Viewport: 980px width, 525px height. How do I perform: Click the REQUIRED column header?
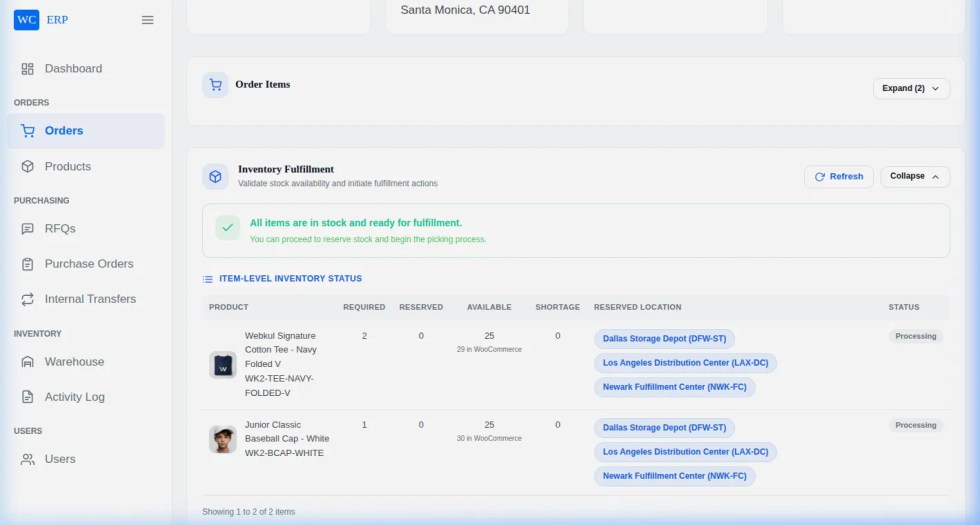pyautogui.click(x=364, y=308)
